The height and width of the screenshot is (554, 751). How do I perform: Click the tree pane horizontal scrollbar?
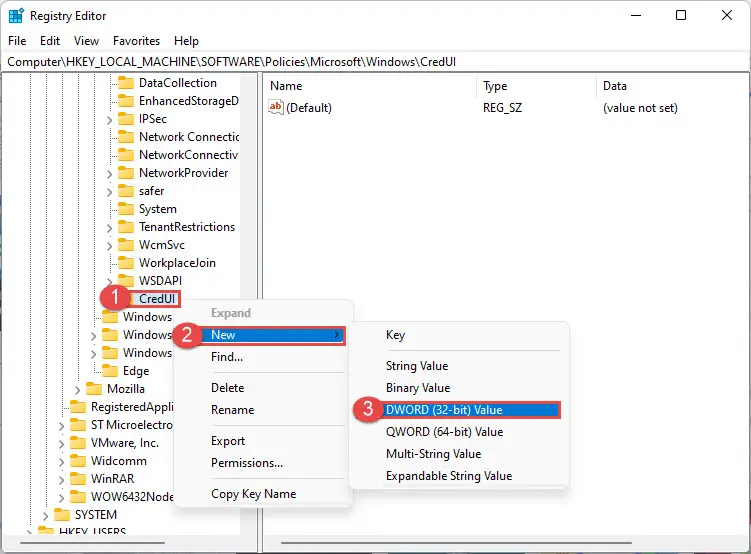pos(92,543)
